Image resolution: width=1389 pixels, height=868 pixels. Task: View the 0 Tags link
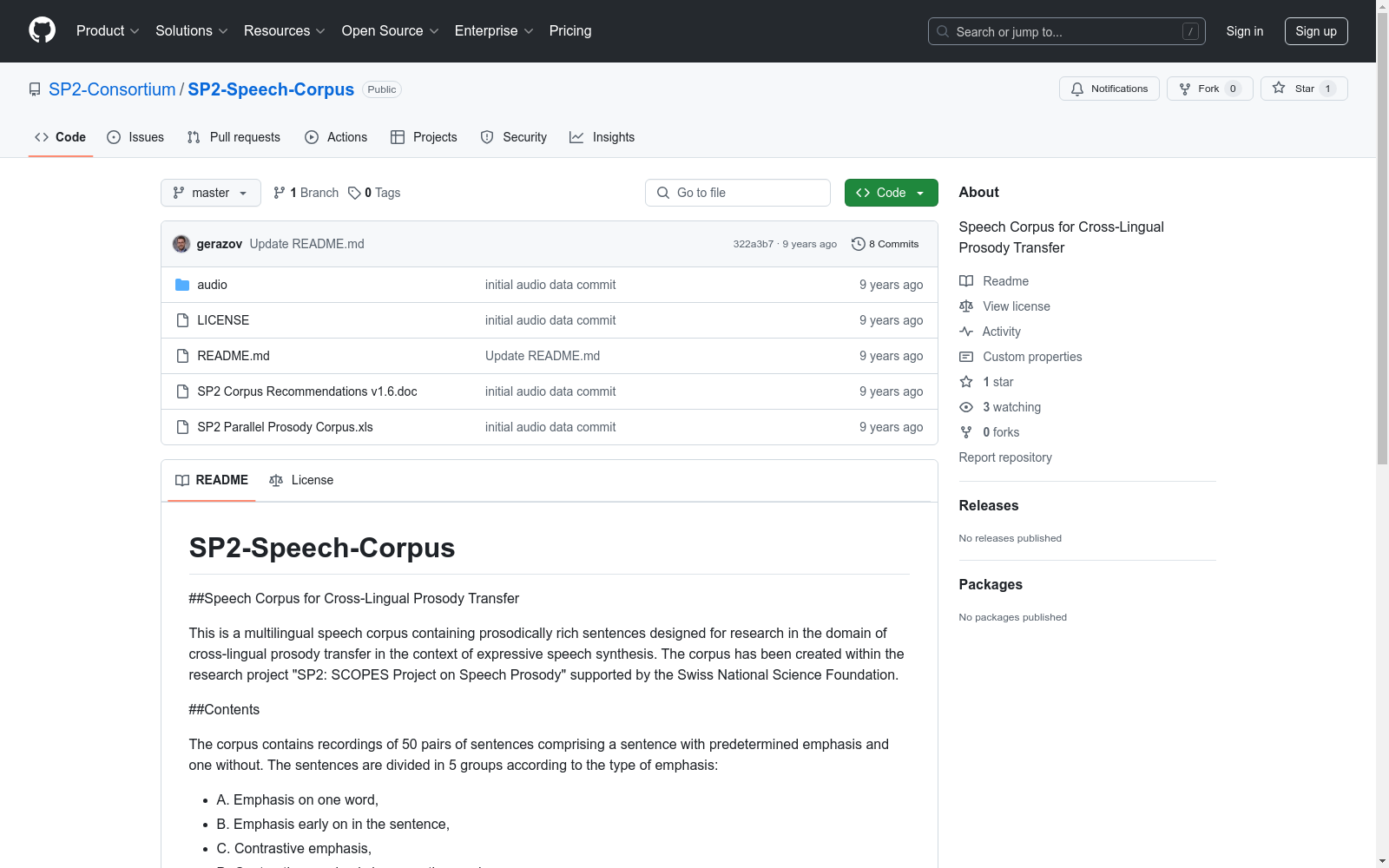374,193
